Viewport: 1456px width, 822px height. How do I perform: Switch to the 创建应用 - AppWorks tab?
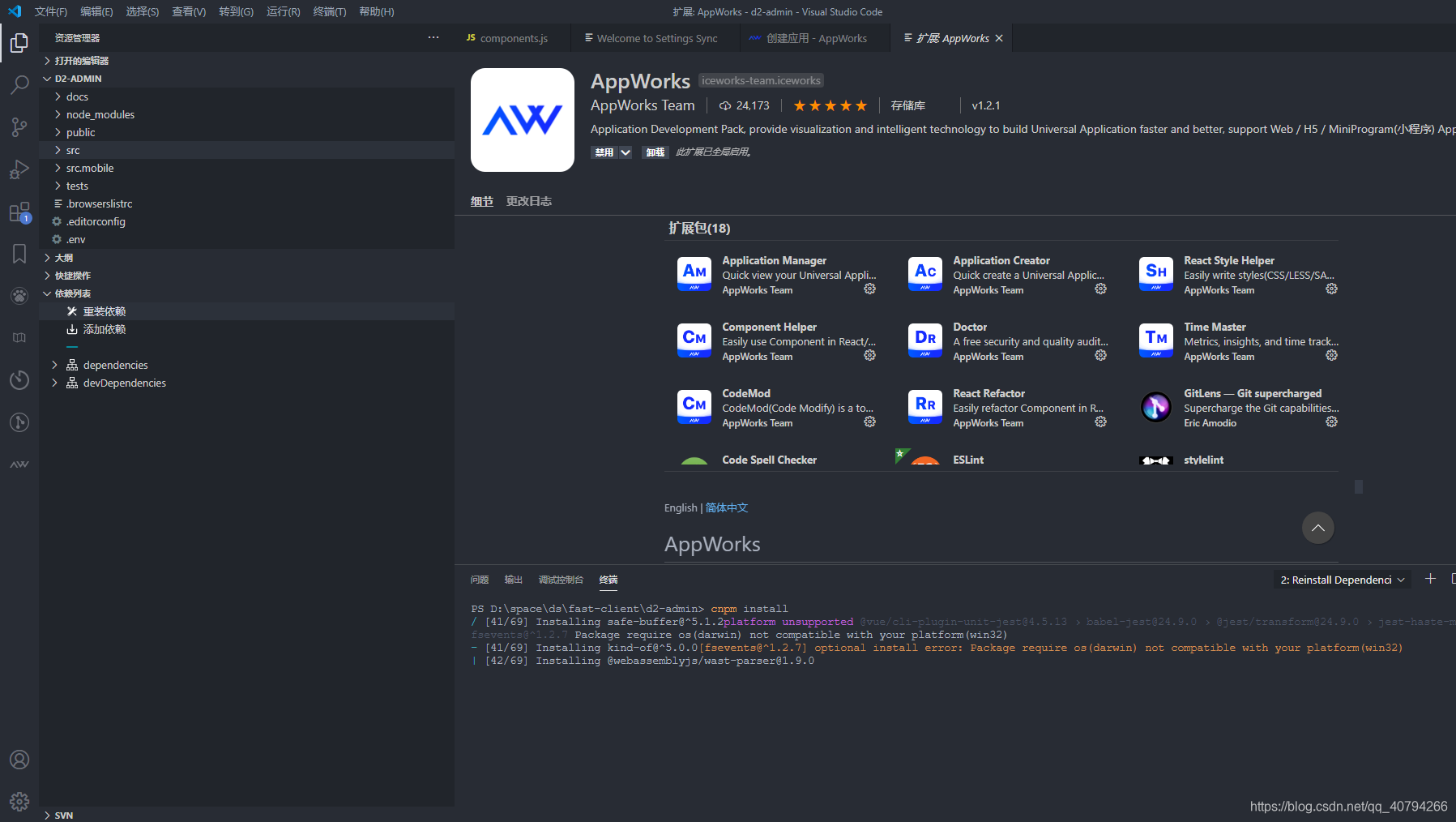[x=815, y=38]
